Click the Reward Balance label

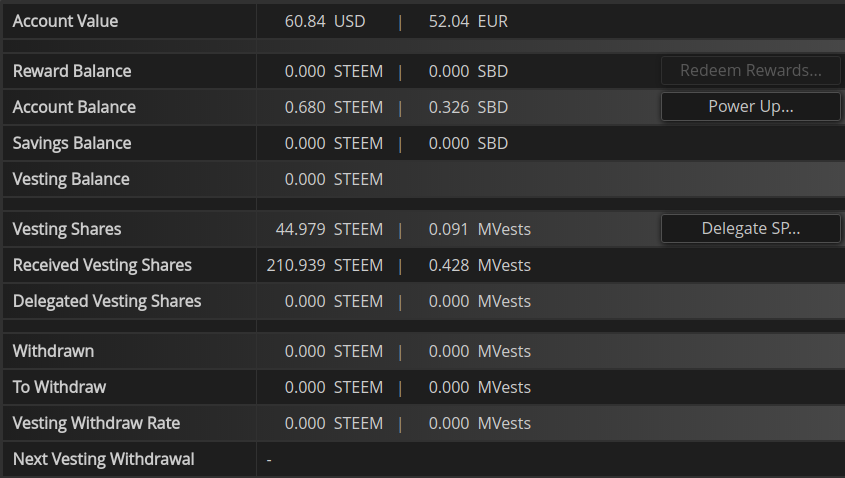(72, 71)
